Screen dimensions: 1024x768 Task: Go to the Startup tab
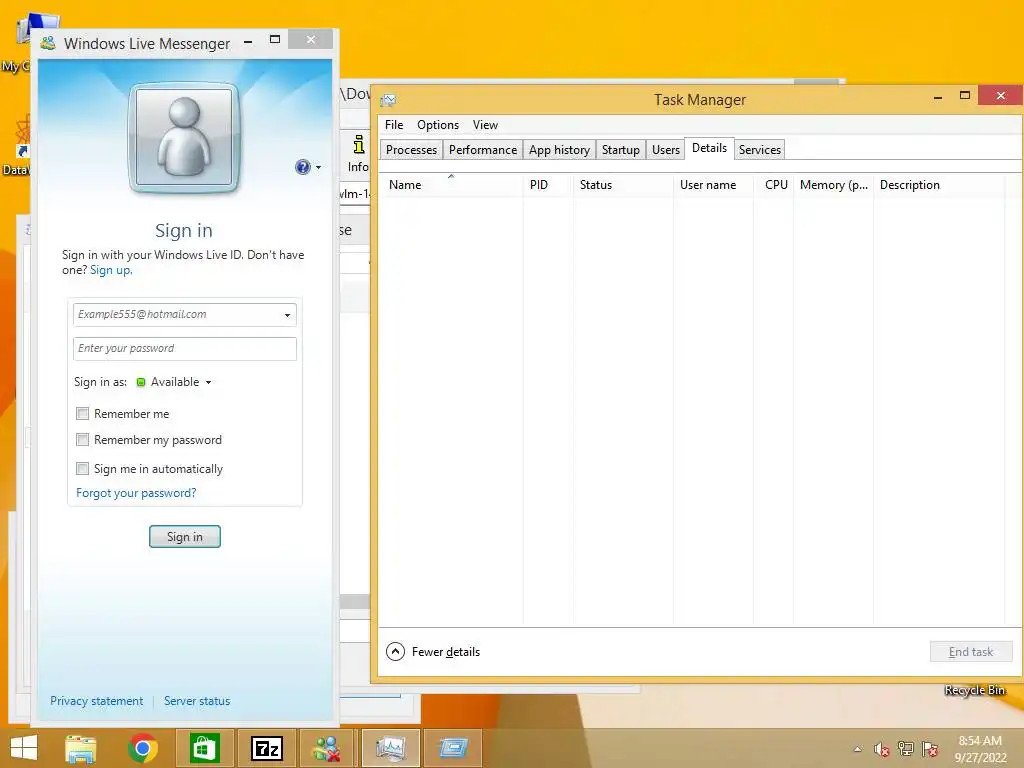620,150
